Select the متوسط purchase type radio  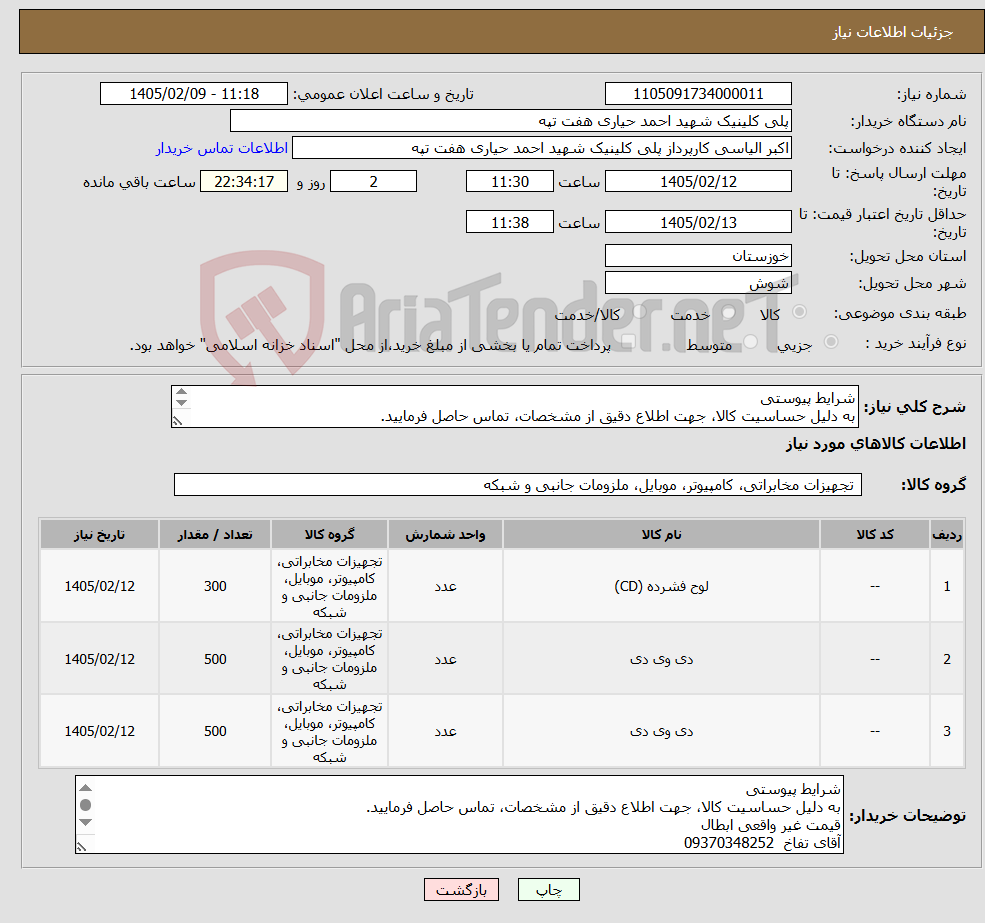751,342
